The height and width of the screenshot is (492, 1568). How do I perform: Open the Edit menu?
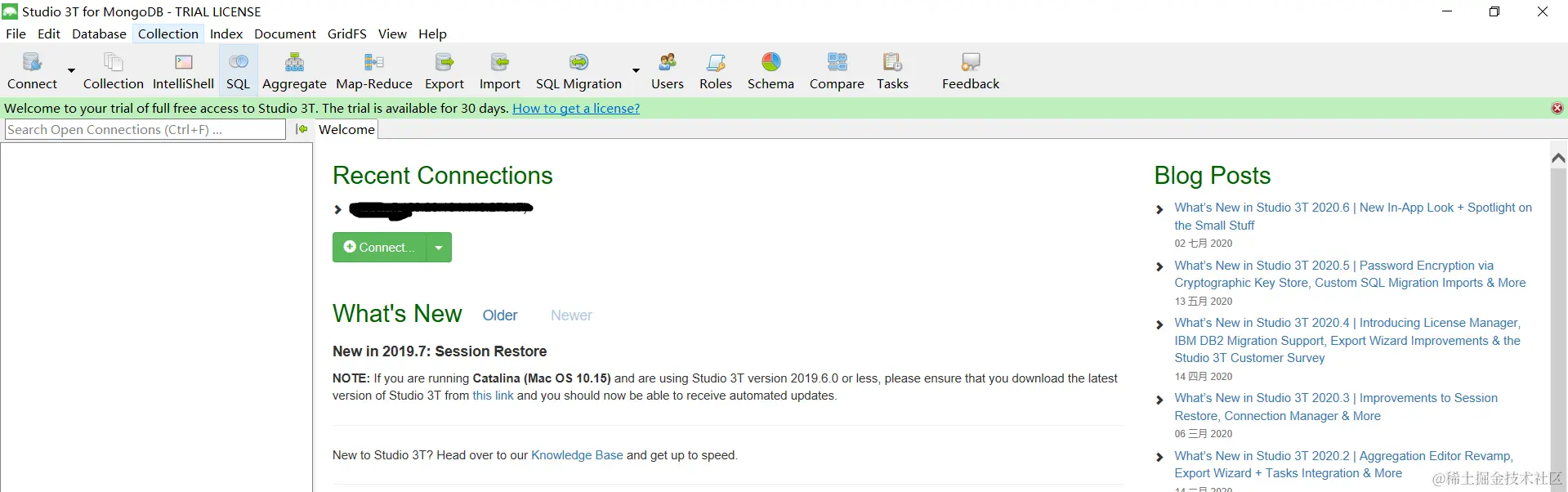pos(49,34)
